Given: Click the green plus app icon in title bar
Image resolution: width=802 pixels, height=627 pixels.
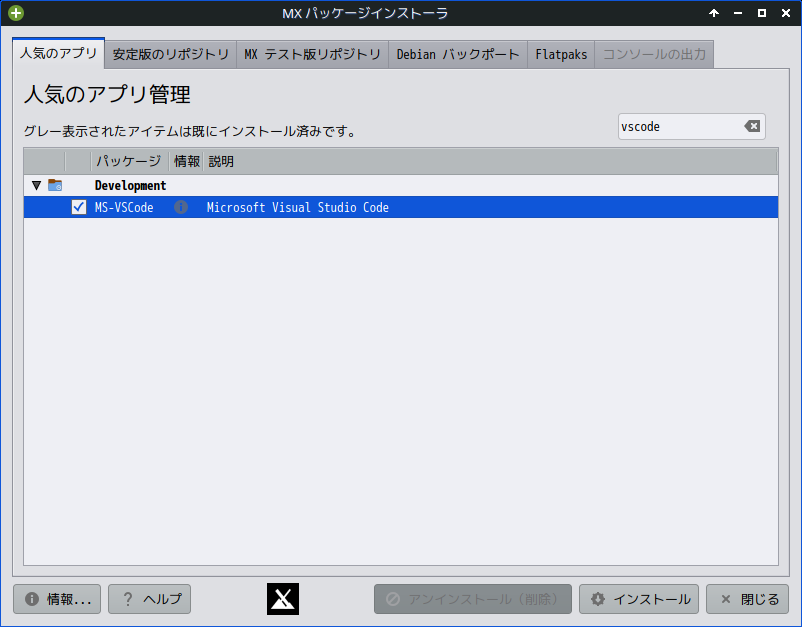Looking at the screenshot, I should 16,13.
